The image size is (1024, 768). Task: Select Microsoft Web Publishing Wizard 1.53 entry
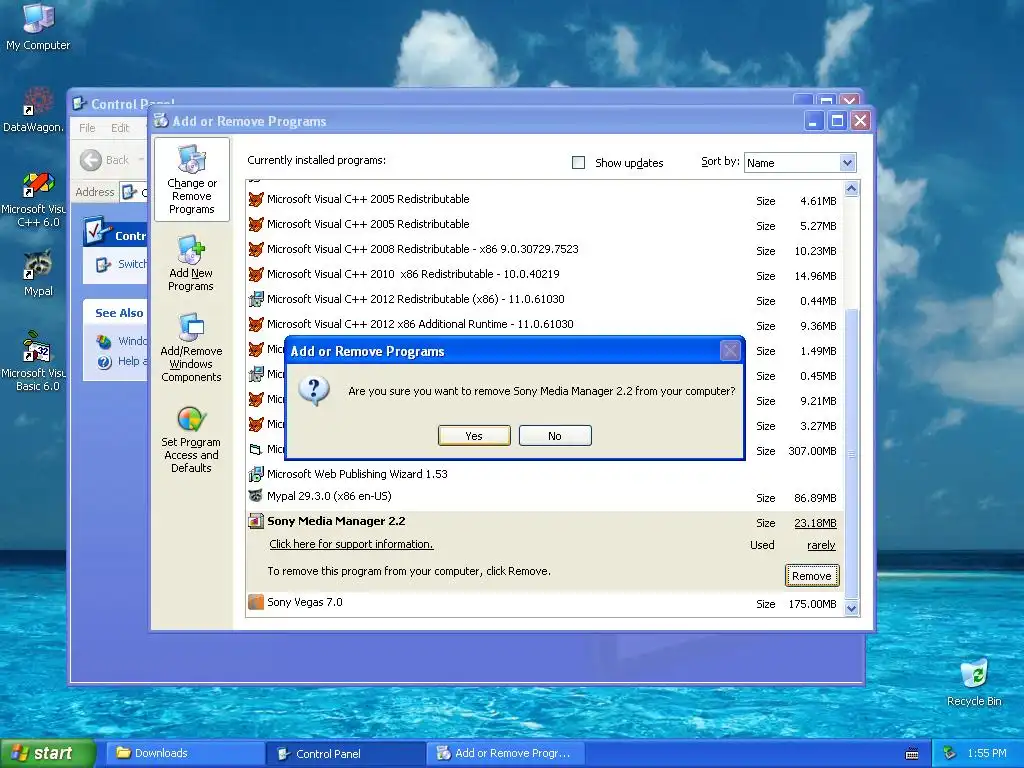coord(545,474)
